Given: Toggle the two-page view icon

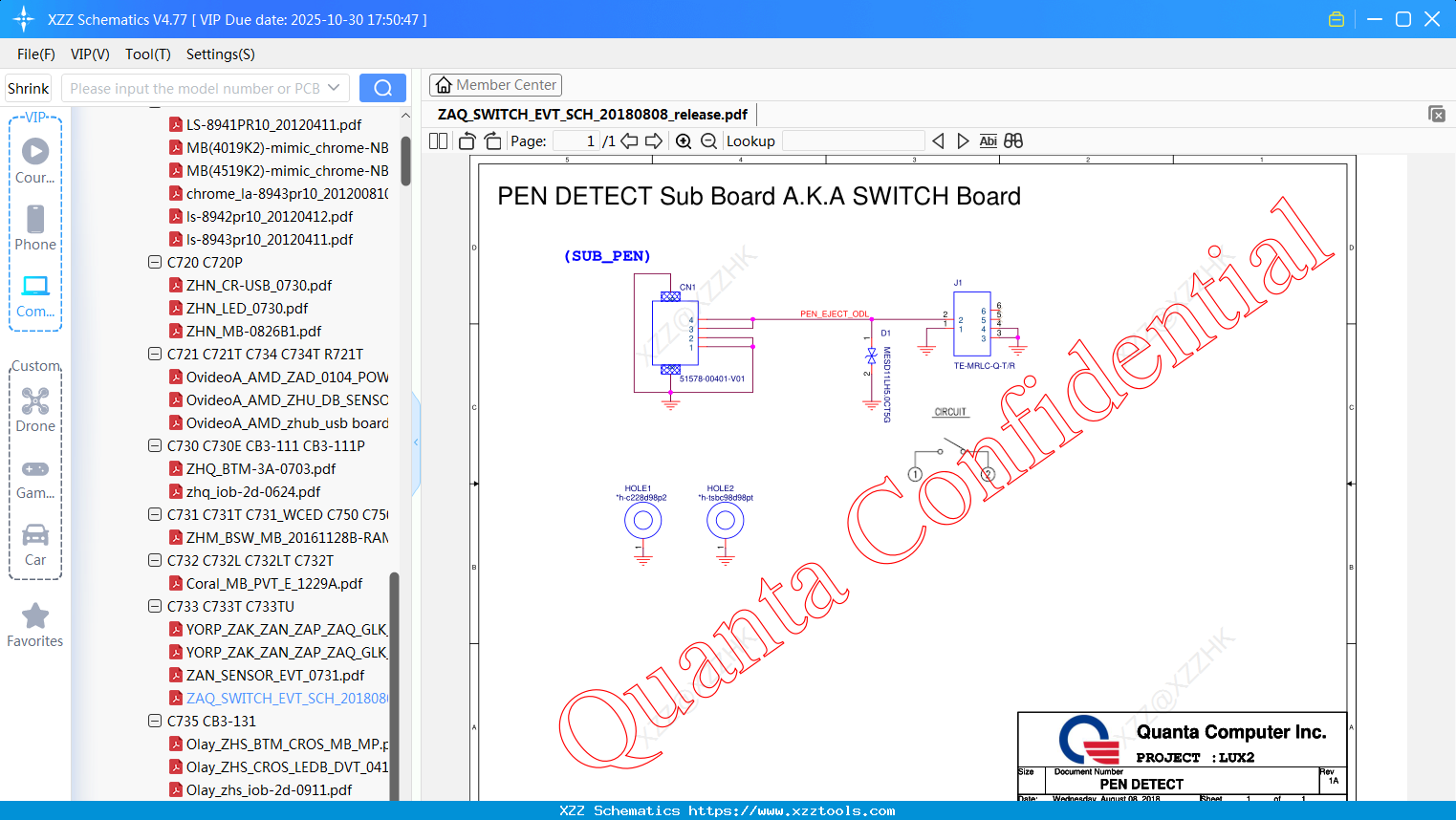Looking at the screenshot, I should [439, 141].
